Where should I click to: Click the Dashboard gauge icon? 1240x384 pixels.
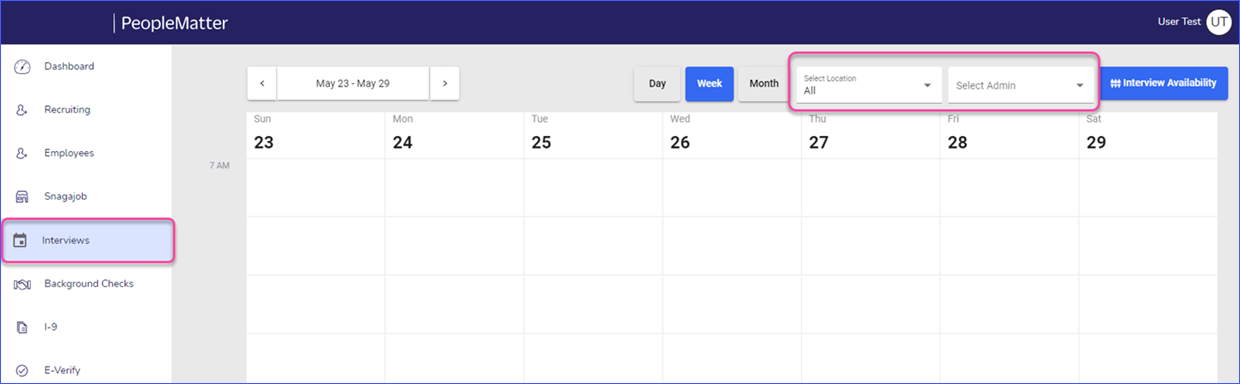click(22, 67)
